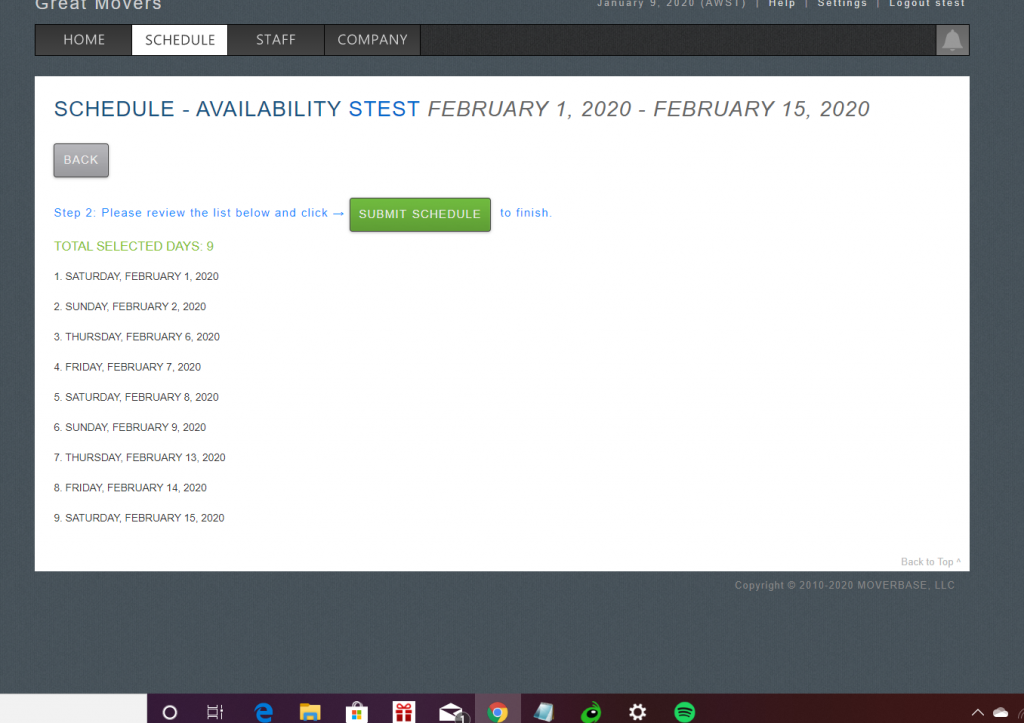Show hidden system tray icons
Viewport: 1024px width, 723px height.
[977, 713]
